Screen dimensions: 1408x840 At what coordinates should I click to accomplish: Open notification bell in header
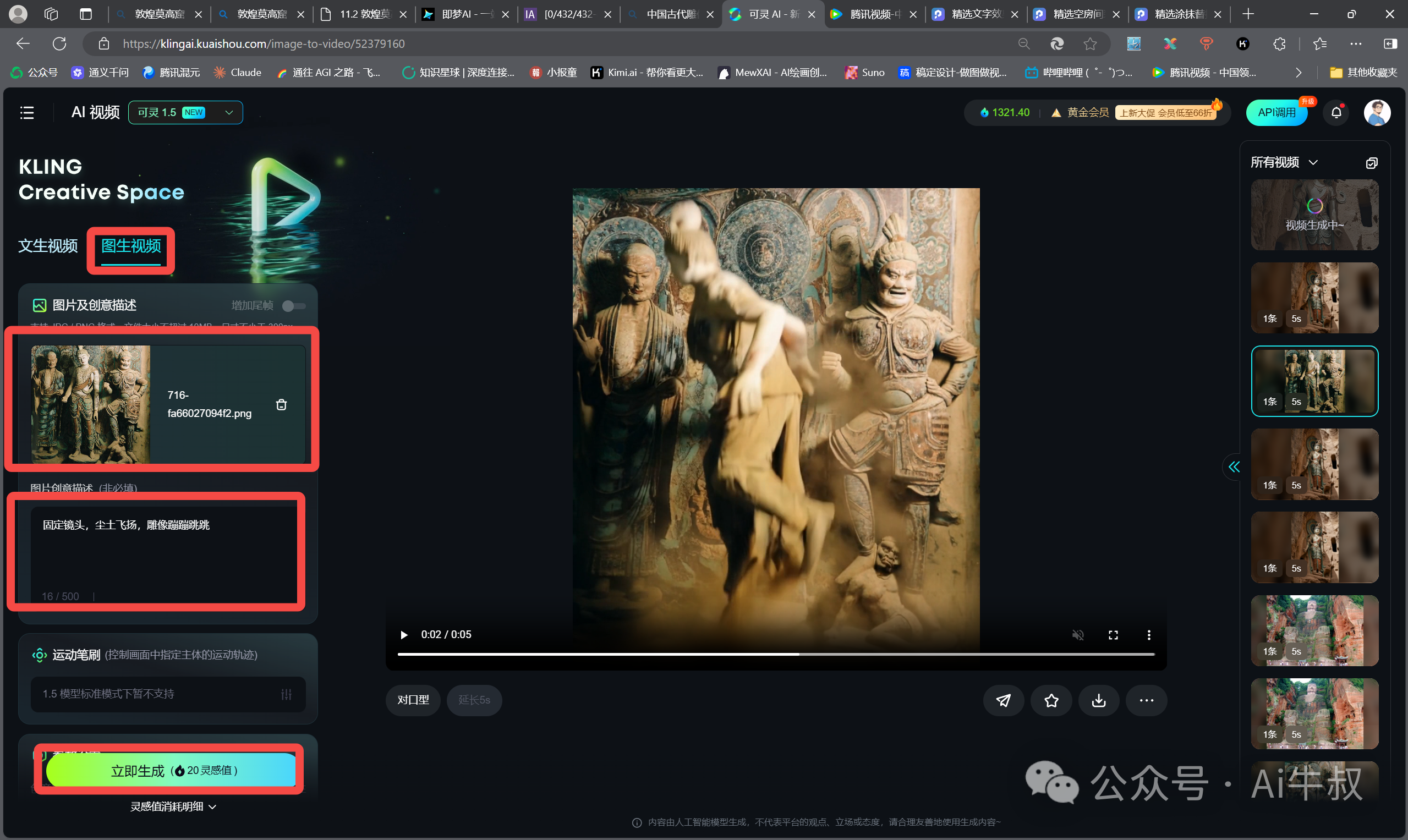(1335, 112)
